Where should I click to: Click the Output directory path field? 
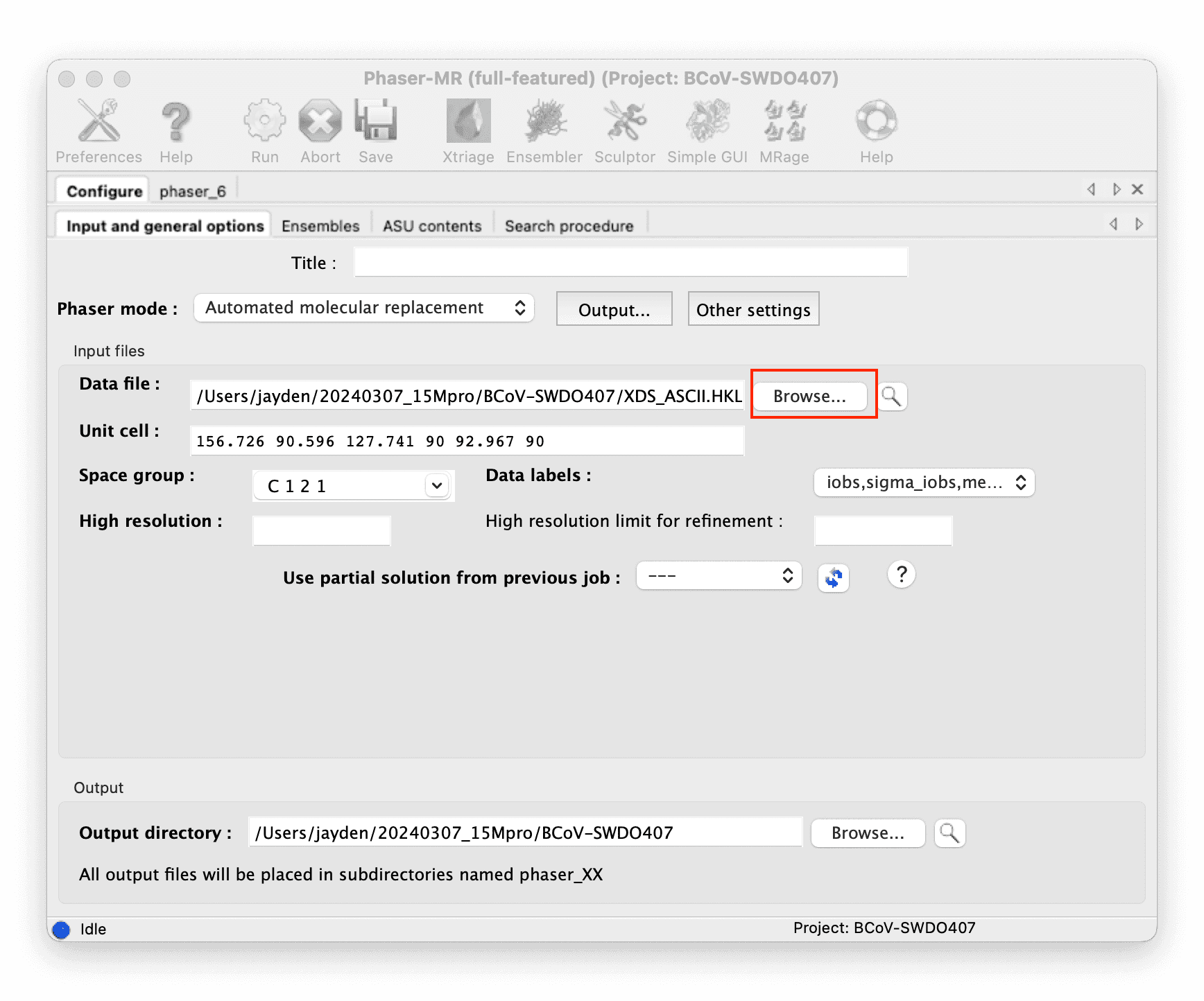(x=526, y=832)
